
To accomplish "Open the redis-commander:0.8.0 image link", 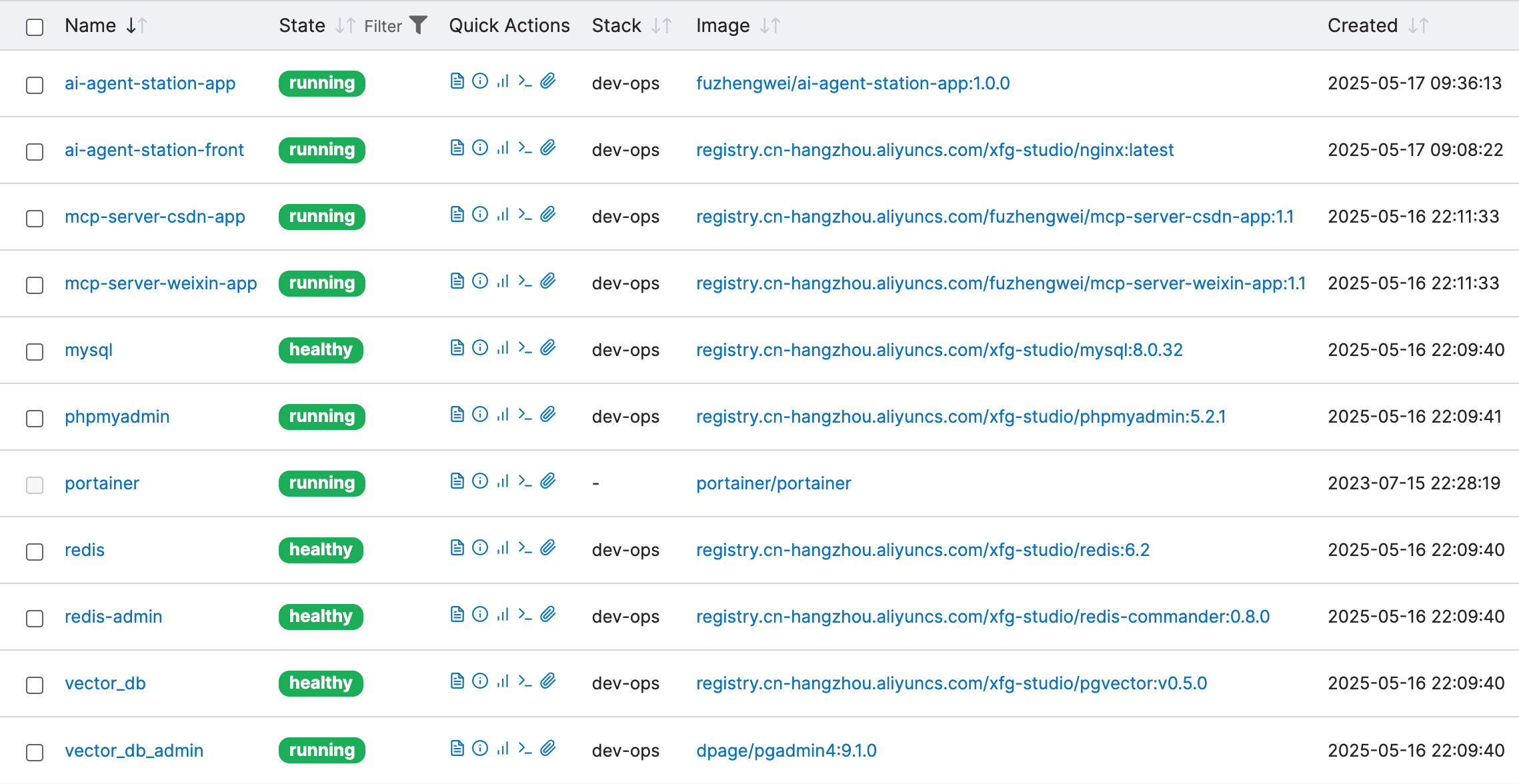I will (x=983, y=617).
